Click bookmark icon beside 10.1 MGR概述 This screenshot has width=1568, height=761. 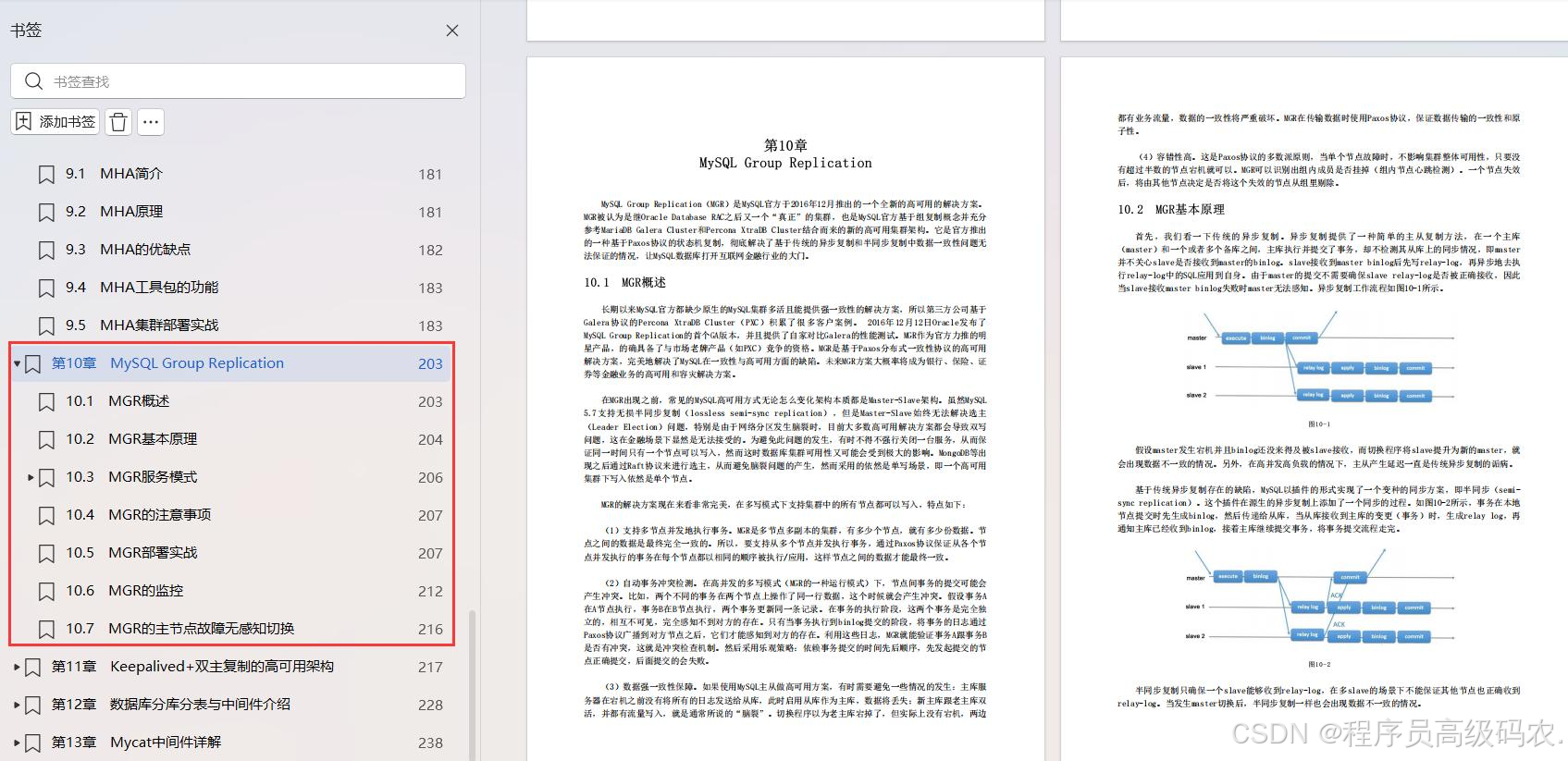tap(46, 401)
